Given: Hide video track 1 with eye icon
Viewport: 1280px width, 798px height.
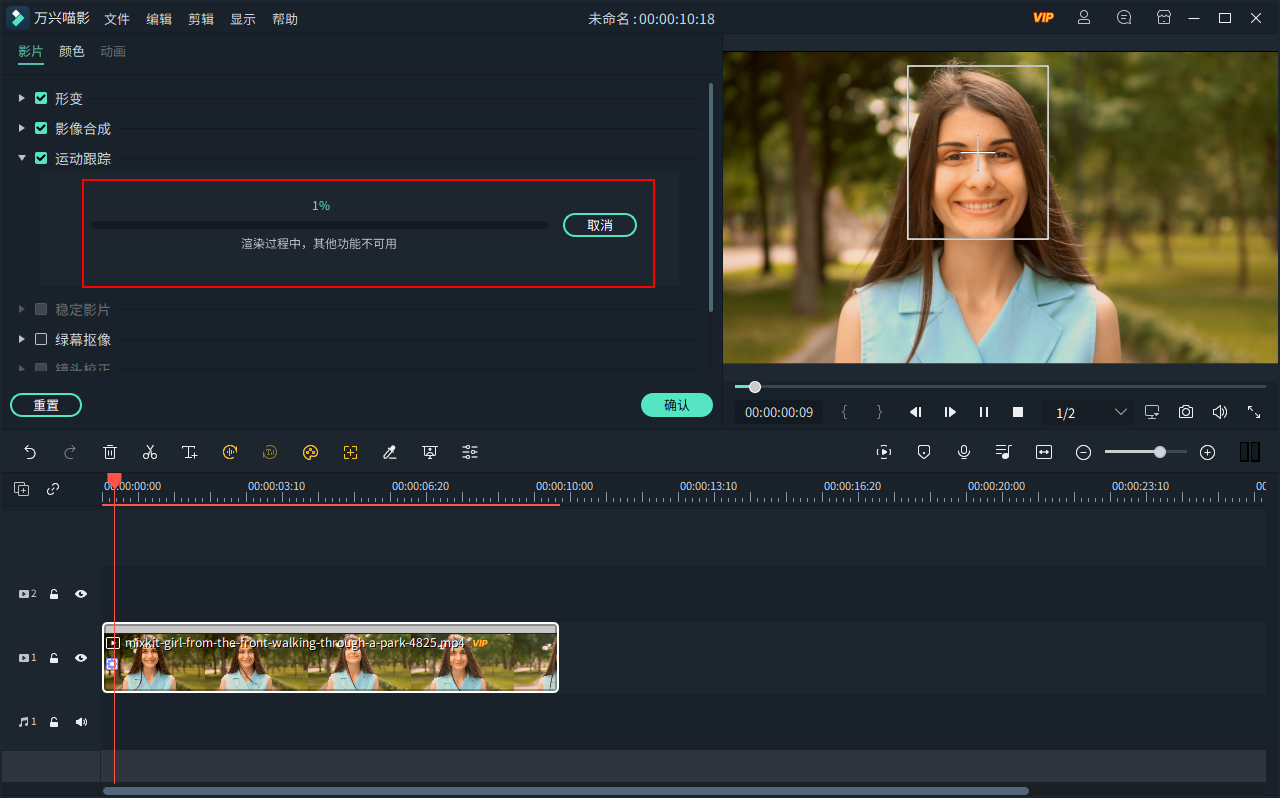Looking at the screenshot, I should tap(81, 658).
